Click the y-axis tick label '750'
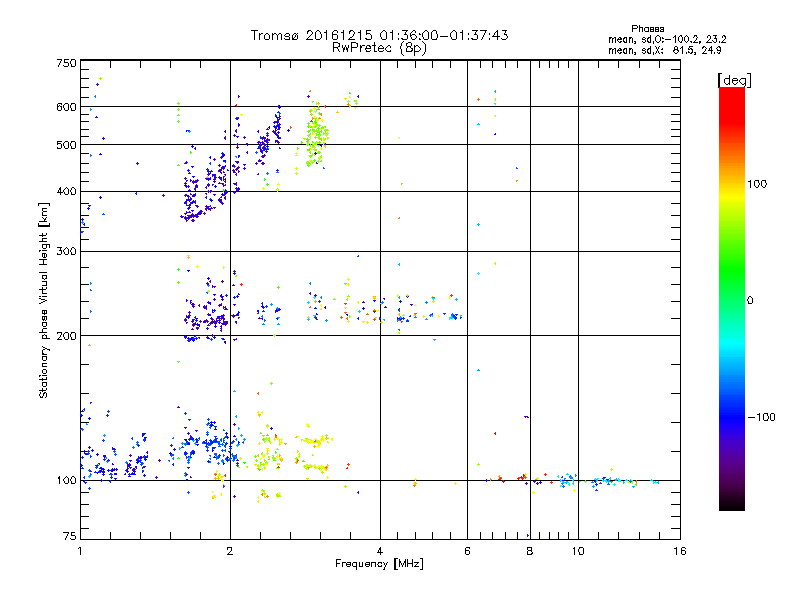The height and width of the screenshot is (600, 800). point(66,63)
